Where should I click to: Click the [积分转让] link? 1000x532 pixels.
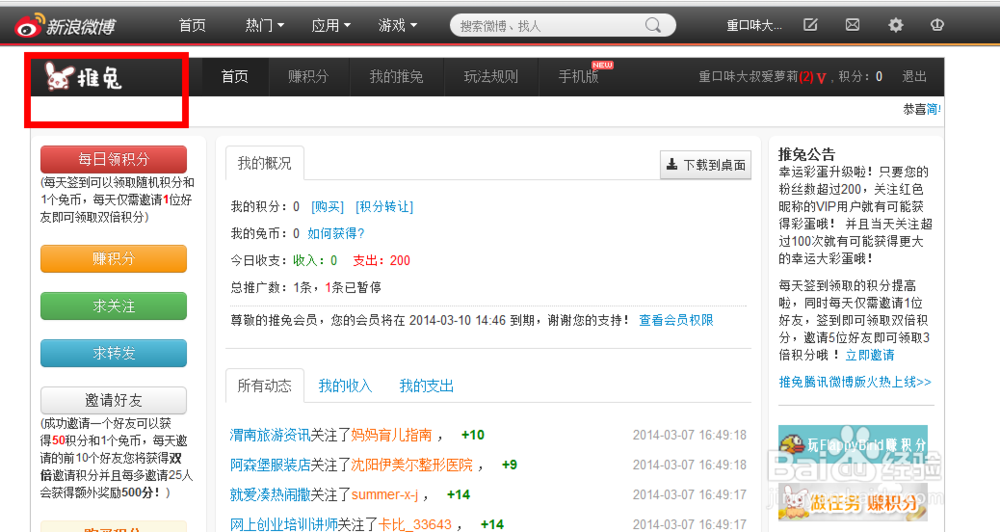pyautogui.click(x=384, y=207)
